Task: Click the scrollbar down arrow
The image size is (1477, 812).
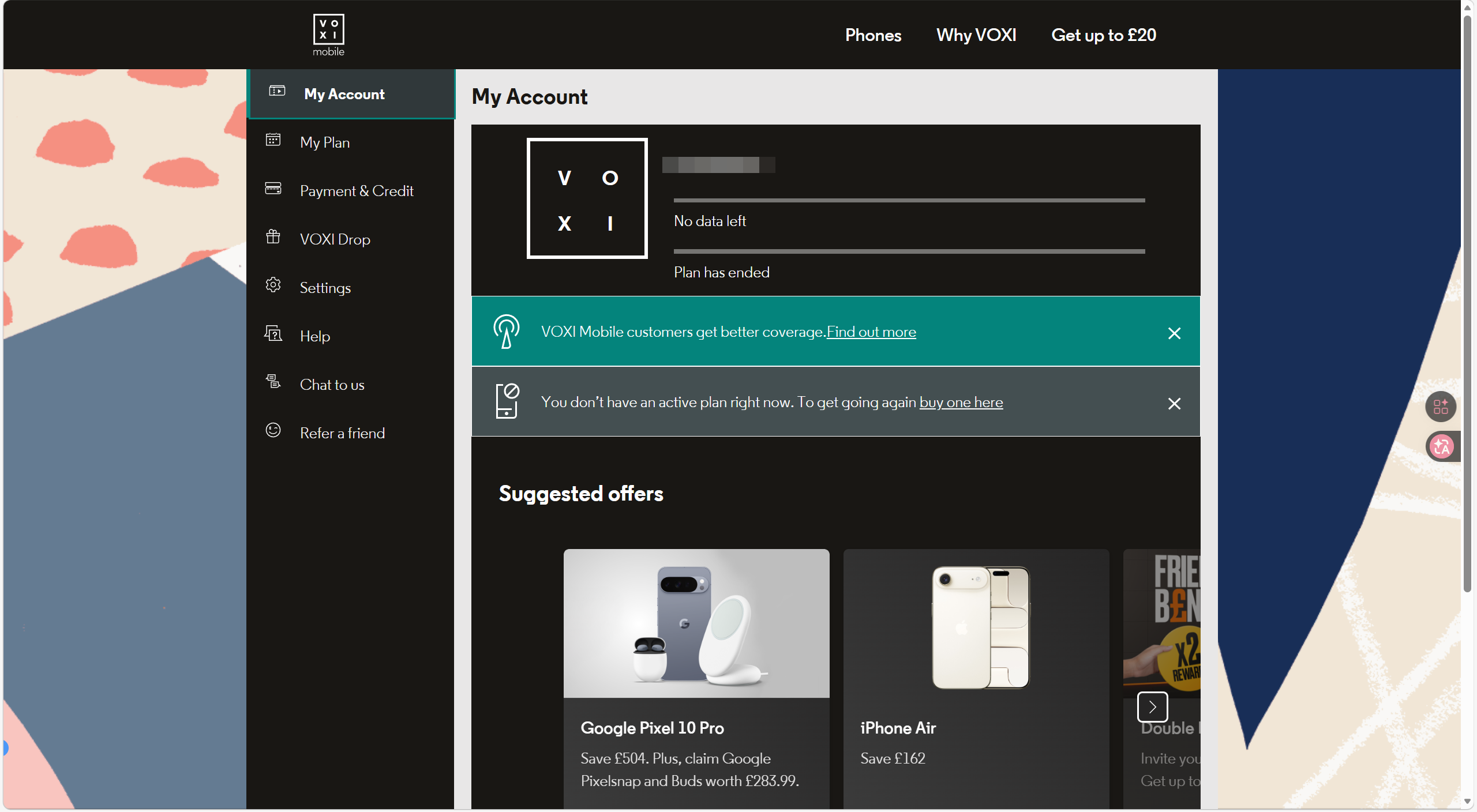Action: [1468, 802]
